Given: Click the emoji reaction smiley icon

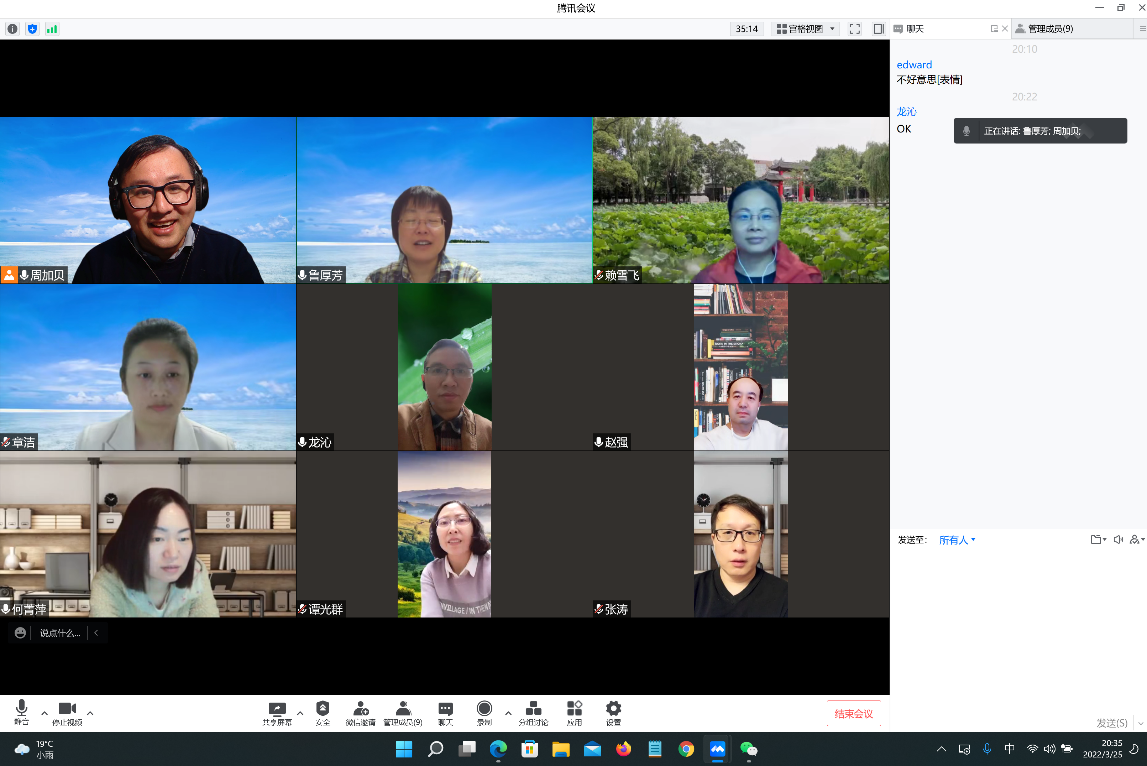Looking at the screenshot, I should [20, 633].
